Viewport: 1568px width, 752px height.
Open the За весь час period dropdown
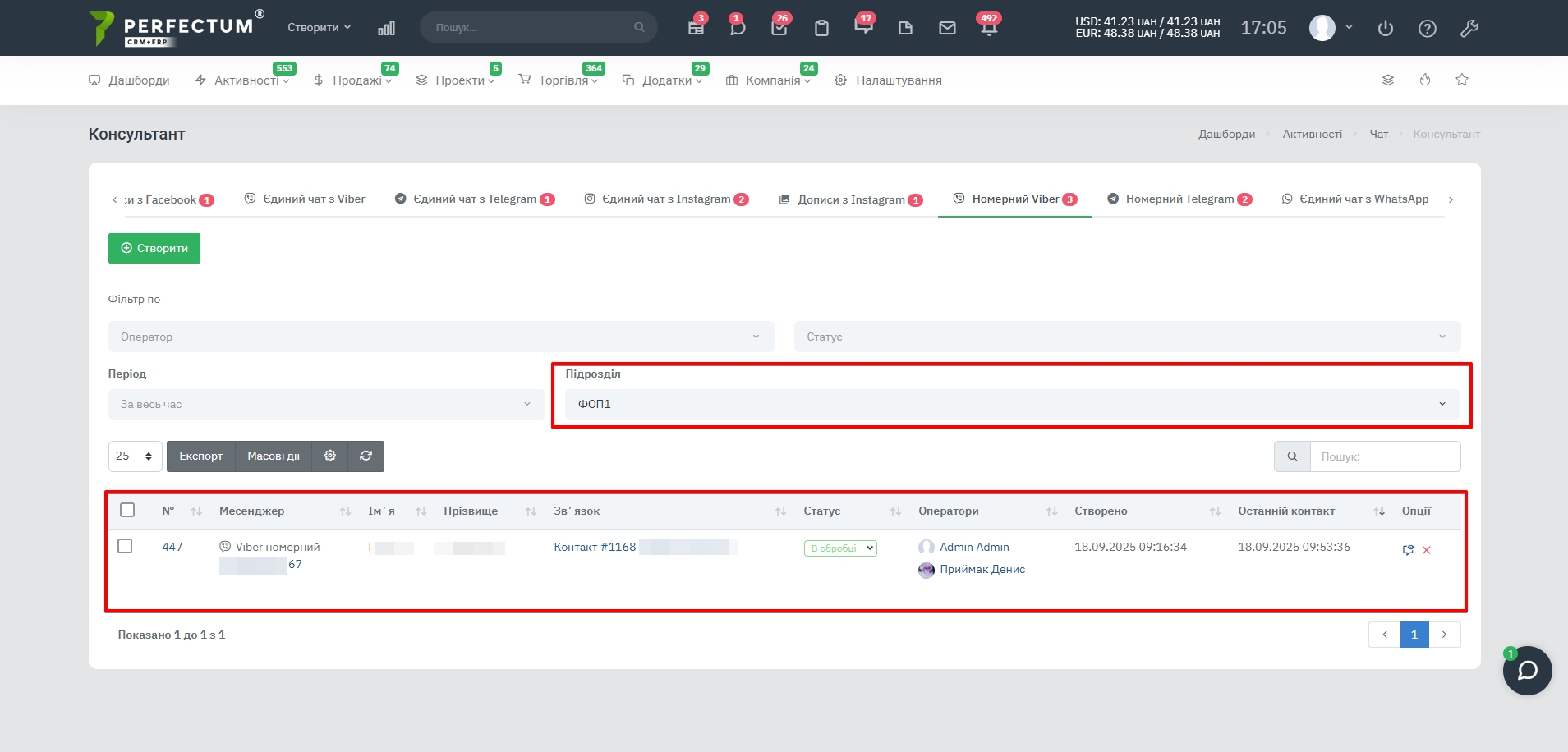(x=325, y=404)
